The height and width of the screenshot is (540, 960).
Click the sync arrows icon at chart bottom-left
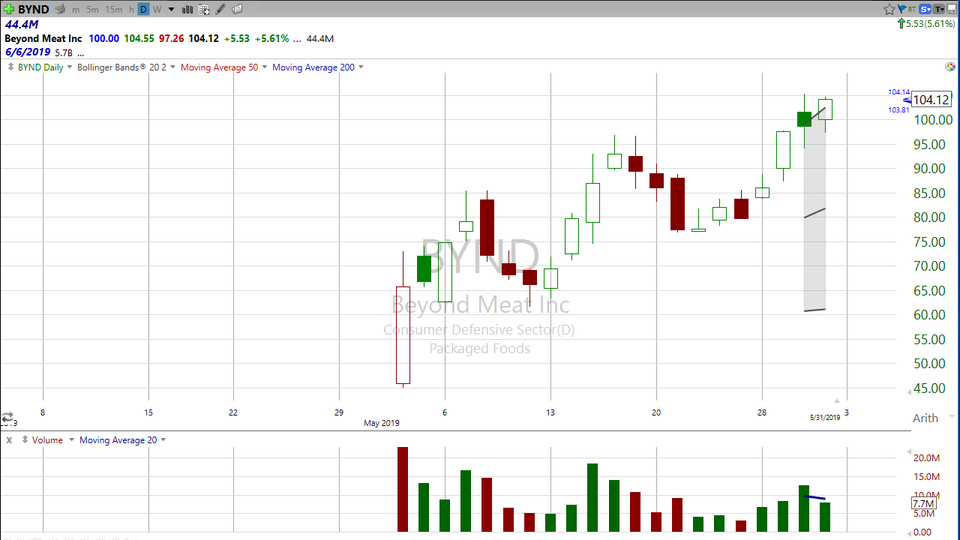pyautogui.click(x=7, y=418)
